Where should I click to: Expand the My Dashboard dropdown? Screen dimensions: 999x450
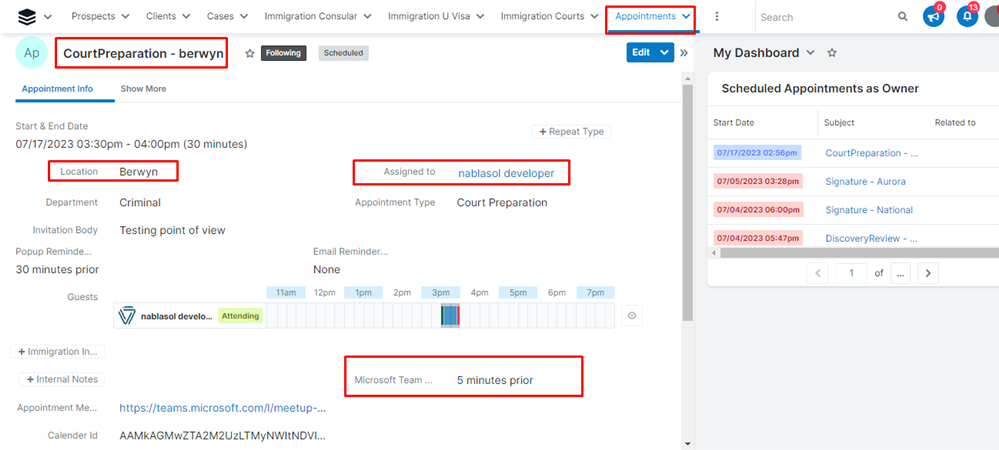click(811, 53)
